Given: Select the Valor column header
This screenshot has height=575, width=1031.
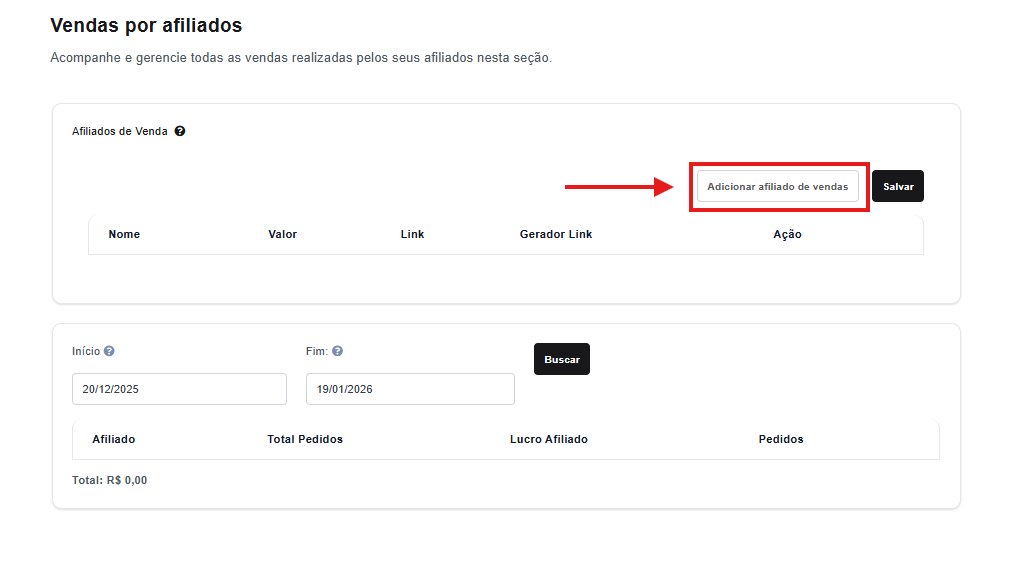Looking at the screenshot, I should [282, 234].
